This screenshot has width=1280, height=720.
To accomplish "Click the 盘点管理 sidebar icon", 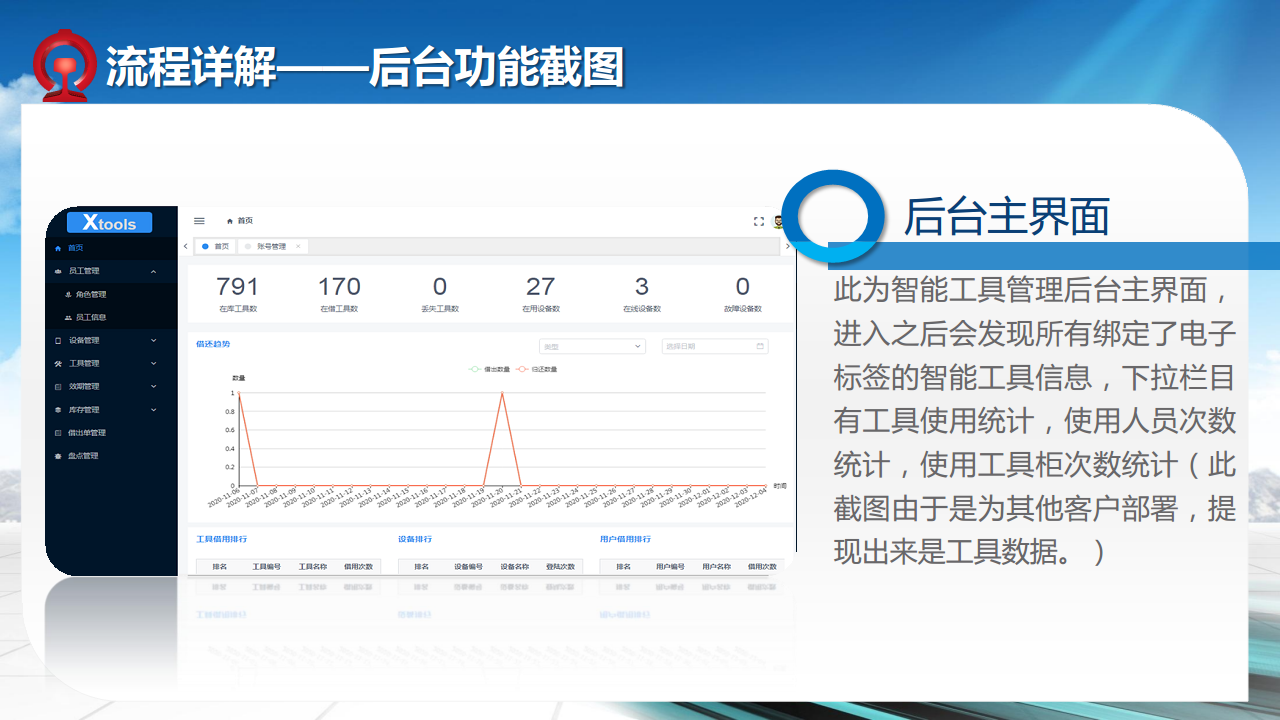I will [x=58, y=456].
